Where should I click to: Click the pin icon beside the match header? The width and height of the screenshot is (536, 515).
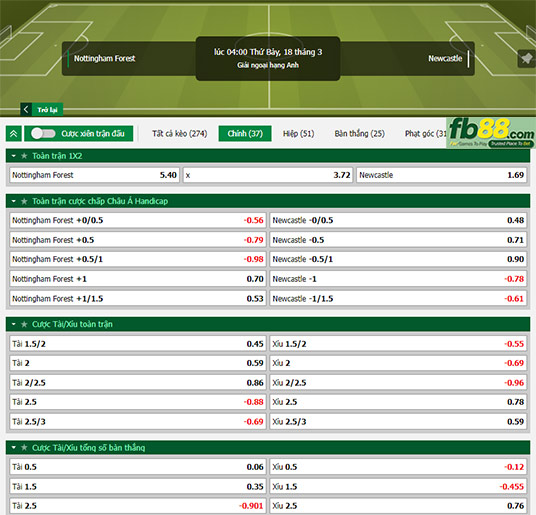pos(526,58)
